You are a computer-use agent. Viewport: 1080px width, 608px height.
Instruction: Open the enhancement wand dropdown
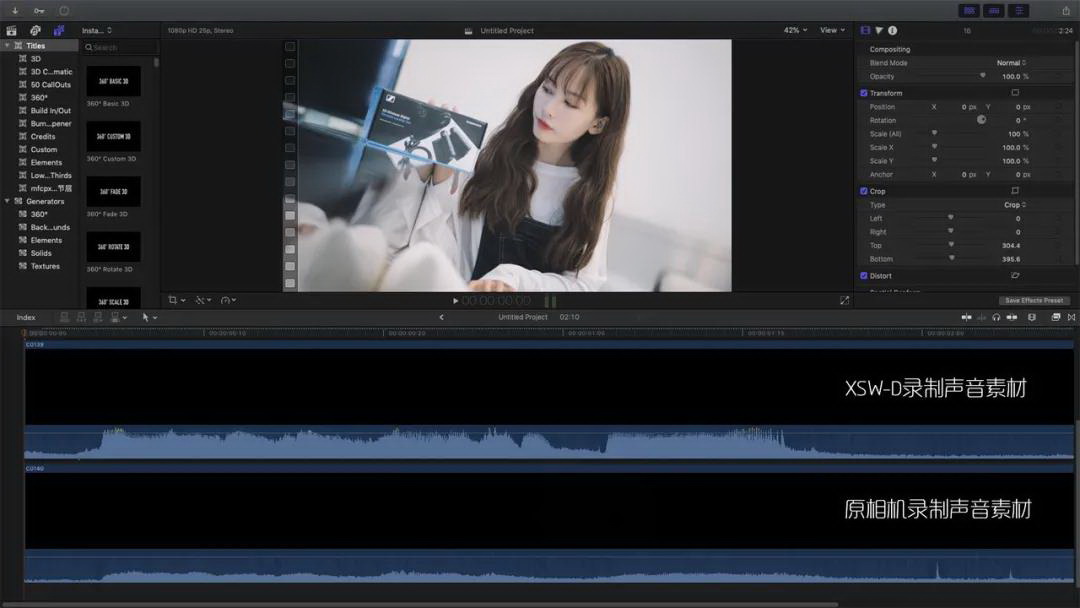[x=202, y=300]
